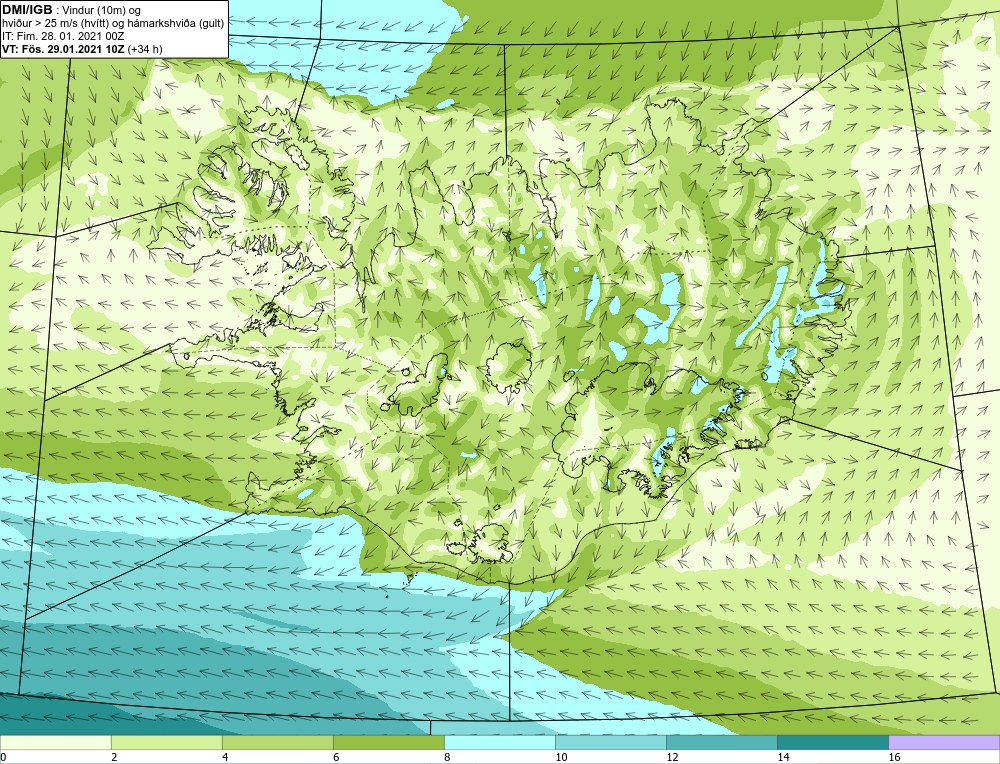Click the purple above-16 m/s legend swatch
The width and height of the screenshot is (1000, 764).
pyautogui.click(x=944, y=742)
